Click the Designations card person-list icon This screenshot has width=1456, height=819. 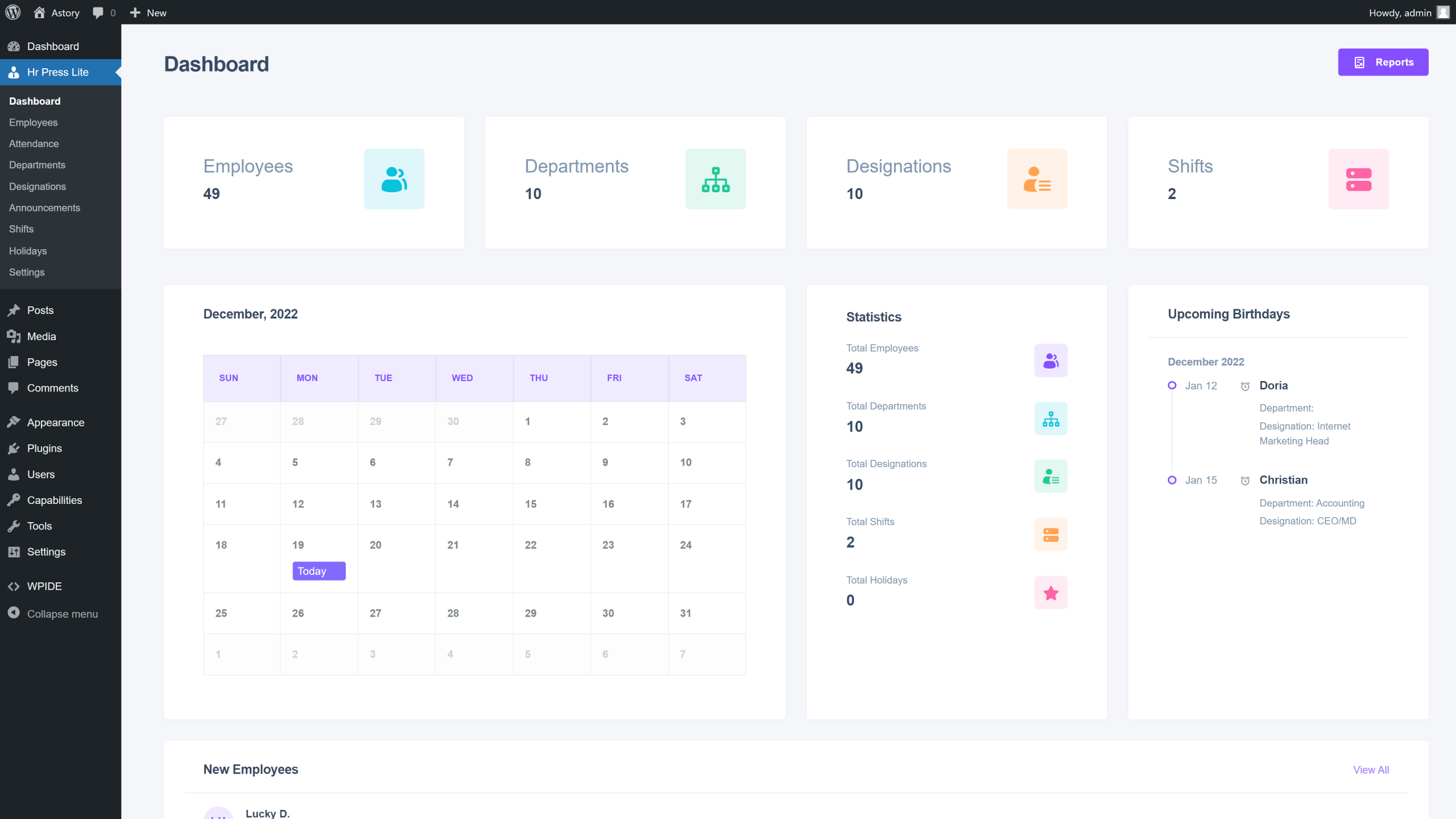click(x=1037, y=179)
